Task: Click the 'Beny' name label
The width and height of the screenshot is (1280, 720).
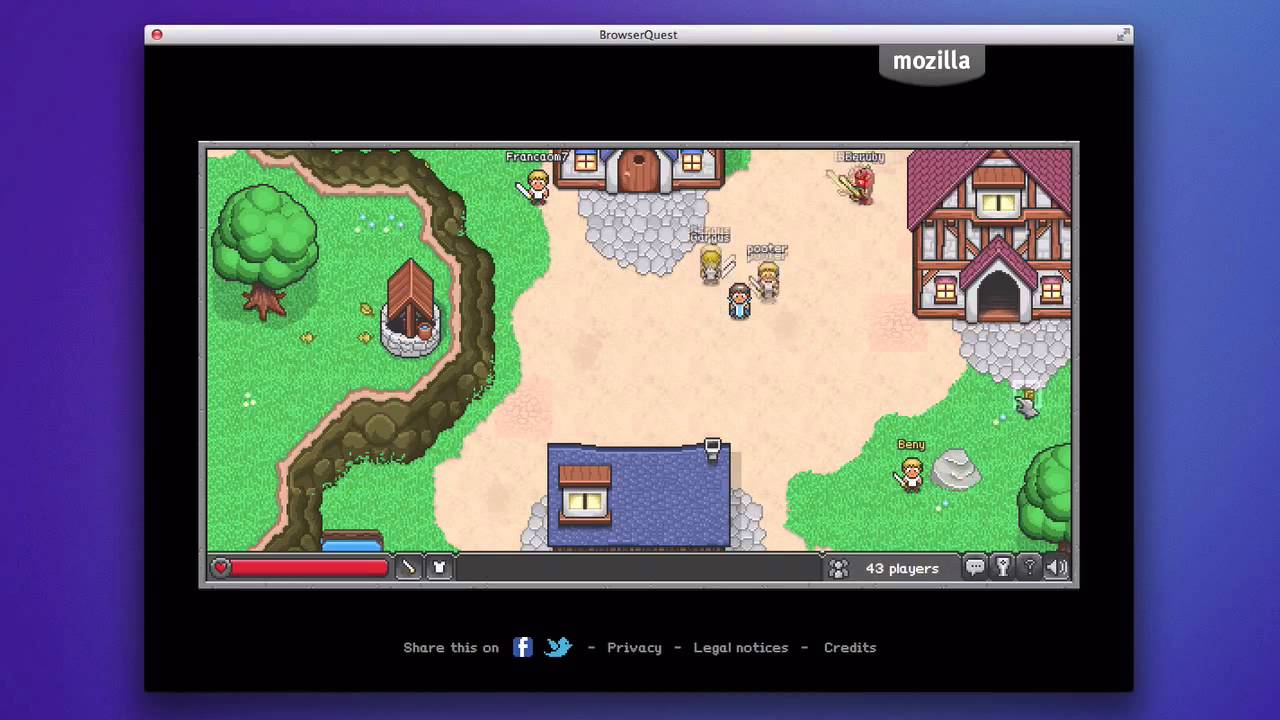Action: coord(911,444)
